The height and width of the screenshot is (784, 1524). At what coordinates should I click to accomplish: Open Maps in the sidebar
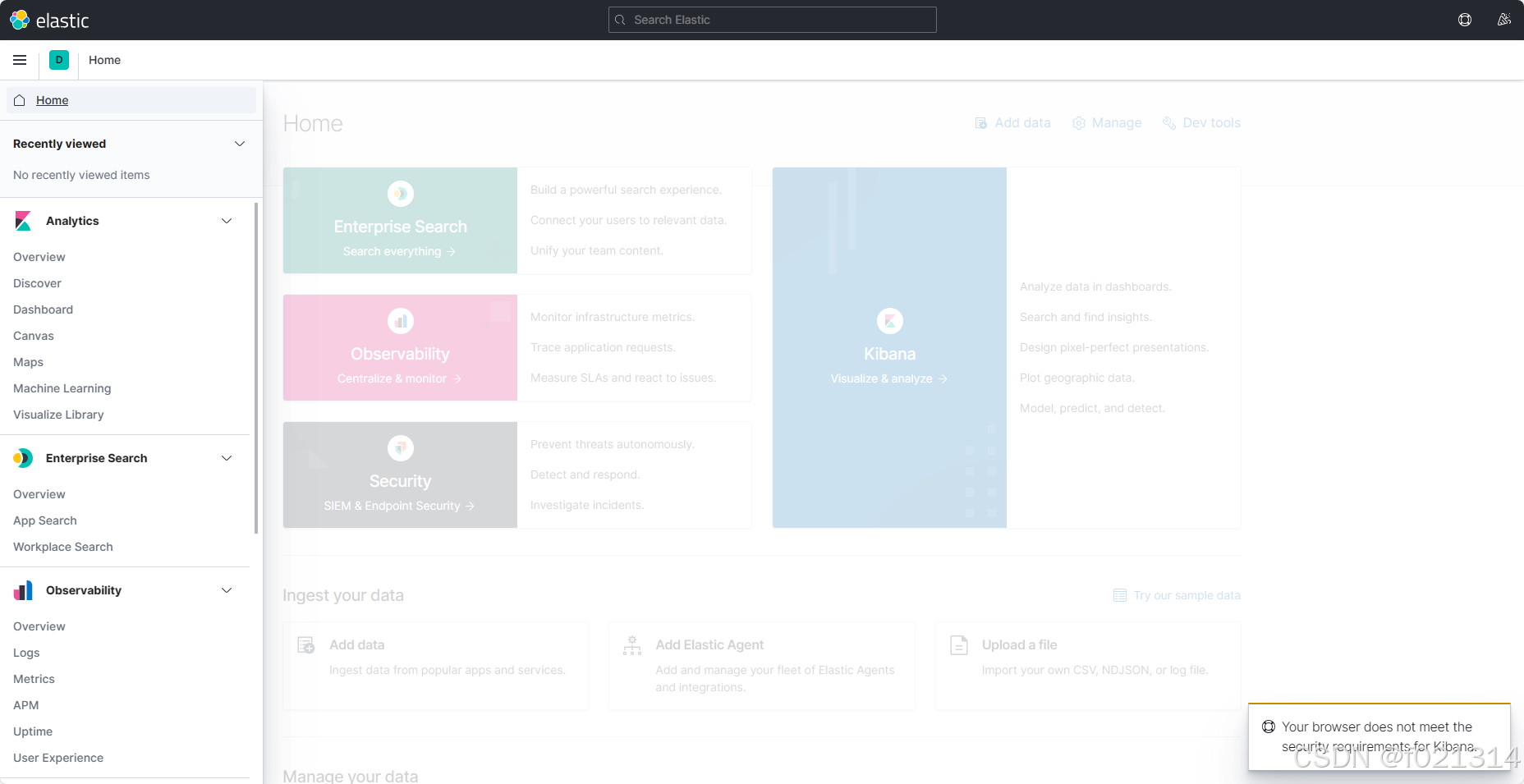pyautogui.click(x=28, y=362)
